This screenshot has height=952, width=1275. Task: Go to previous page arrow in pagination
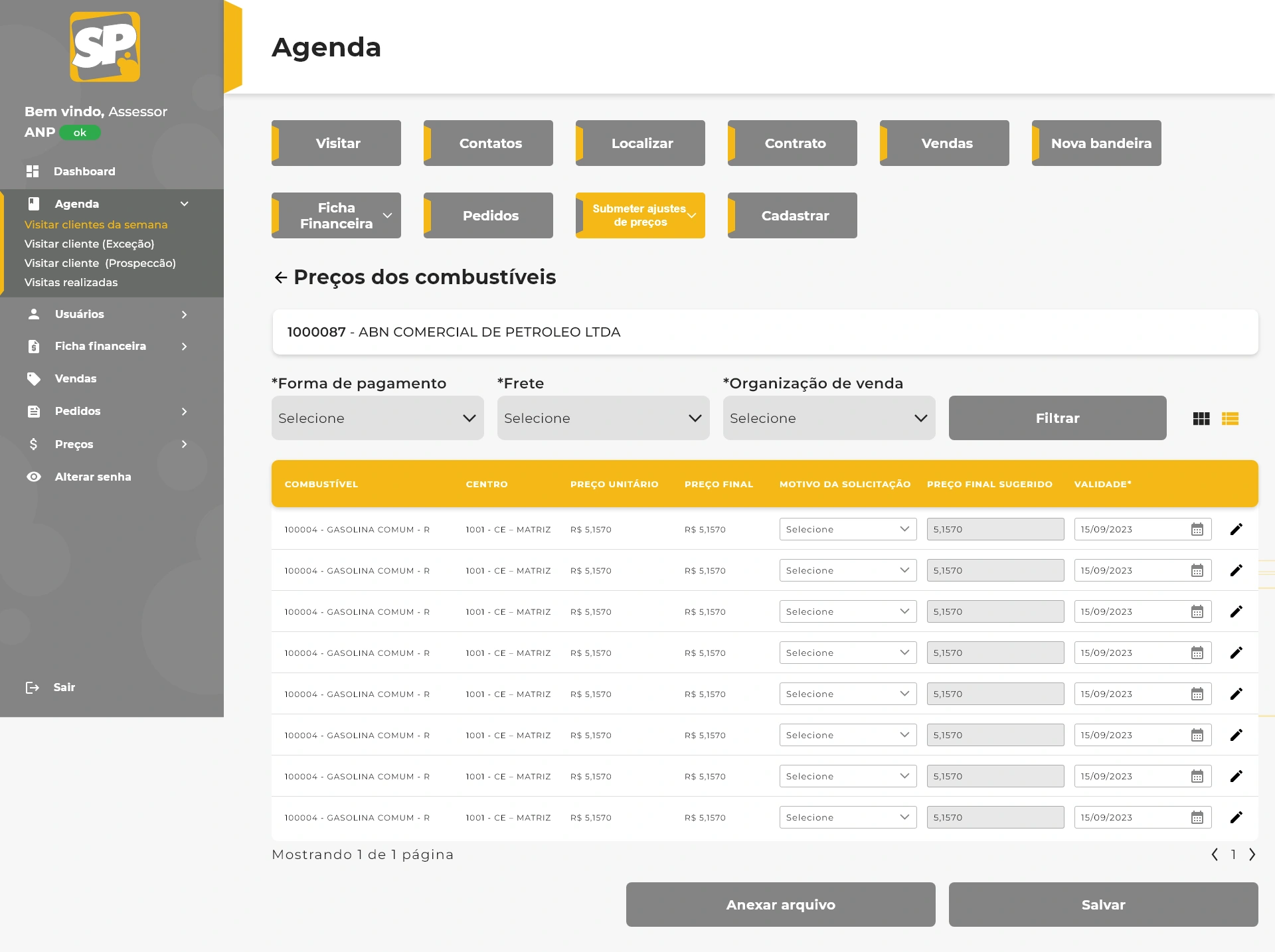click(x=1215, y=854)
